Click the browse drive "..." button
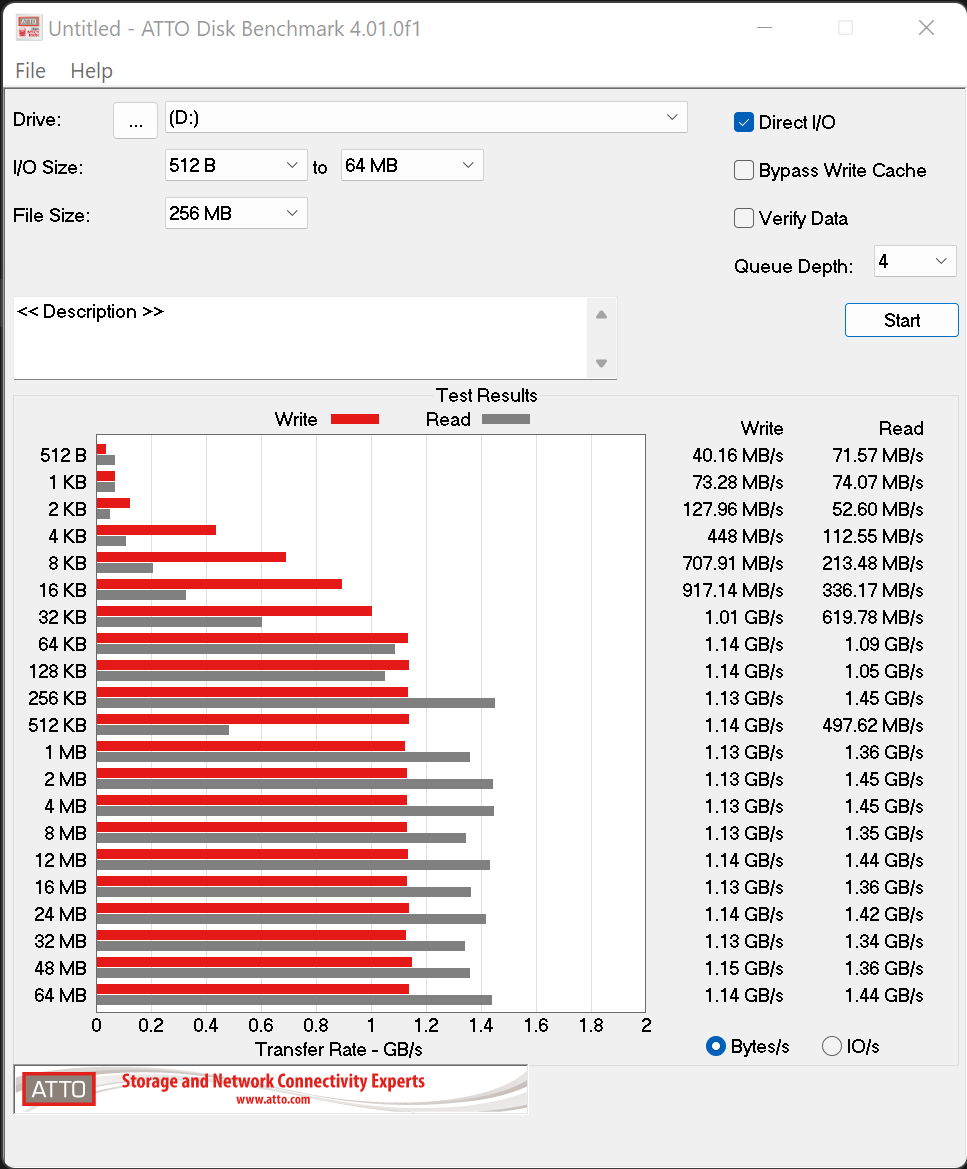The image size is (967, 1169). click(136, 120)
